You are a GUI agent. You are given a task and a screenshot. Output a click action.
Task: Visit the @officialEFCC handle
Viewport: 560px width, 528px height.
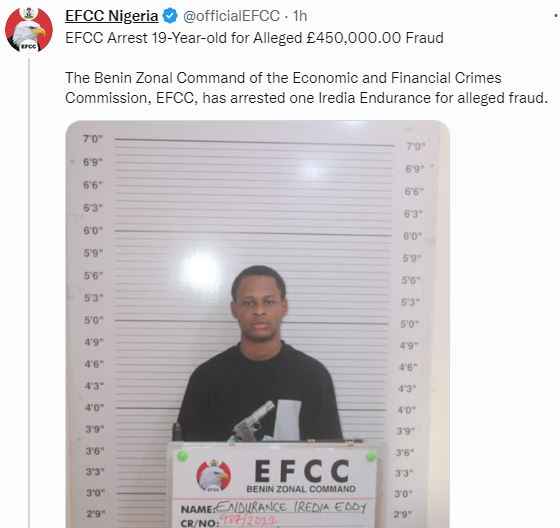point(231,16)
